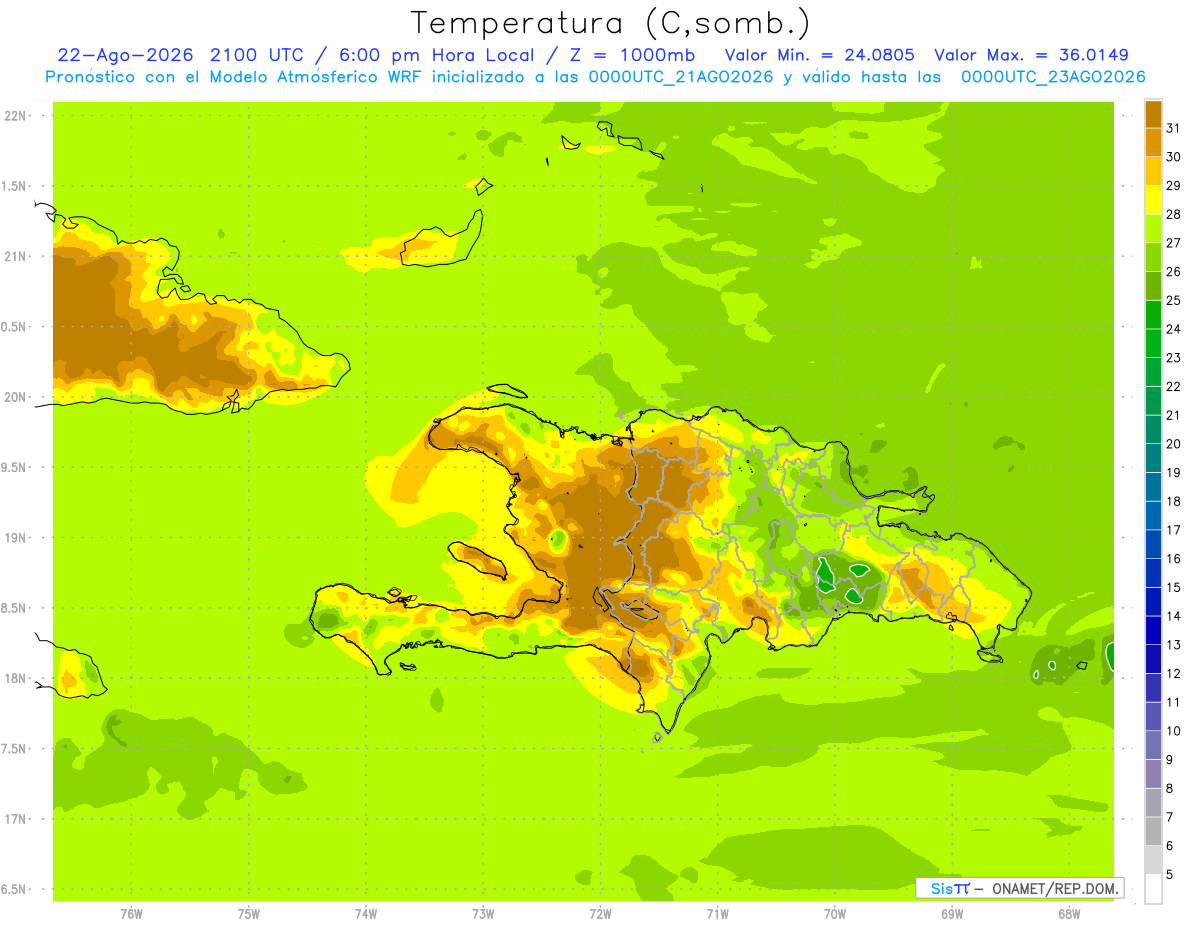The width and height of the screenshot is (1200, 927).
Task: Click the '28' label on the color scale
Action: click(1174, 214)
